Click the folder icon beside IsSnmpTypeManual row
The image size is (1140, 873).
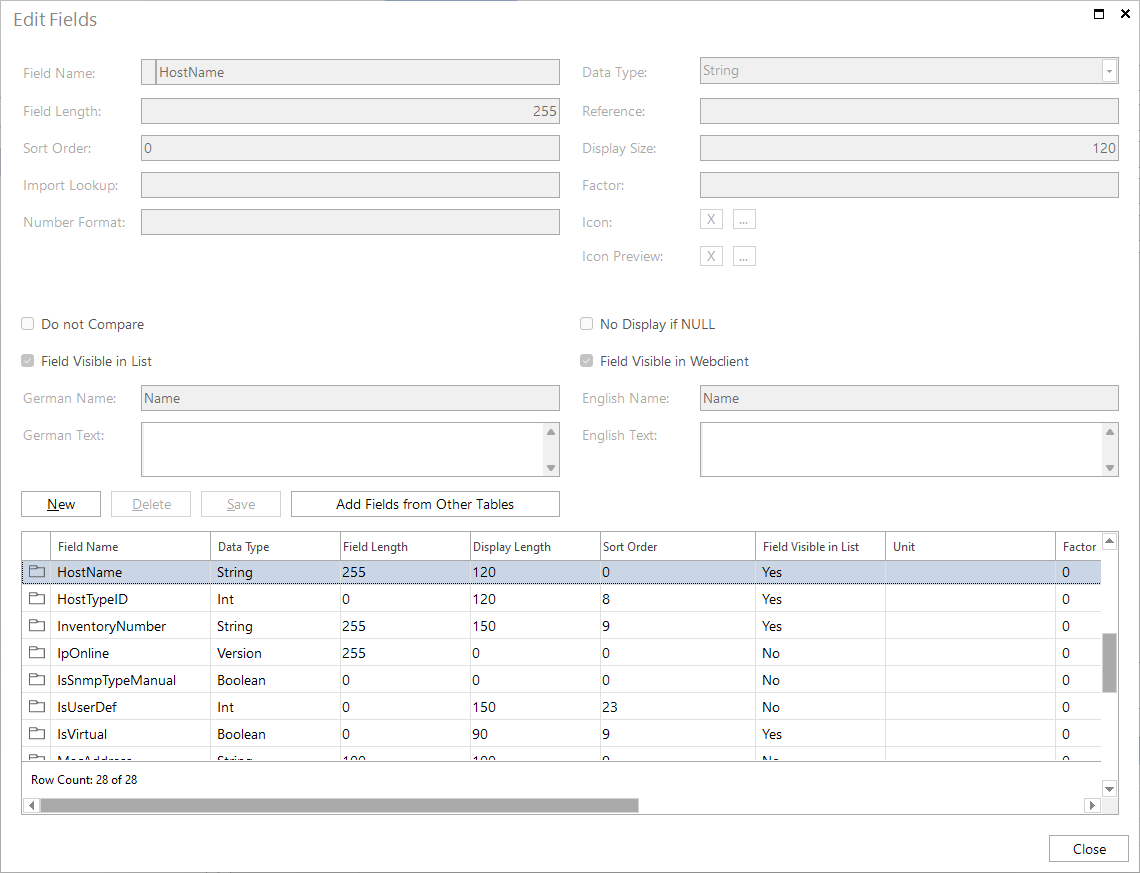(35, 679)
